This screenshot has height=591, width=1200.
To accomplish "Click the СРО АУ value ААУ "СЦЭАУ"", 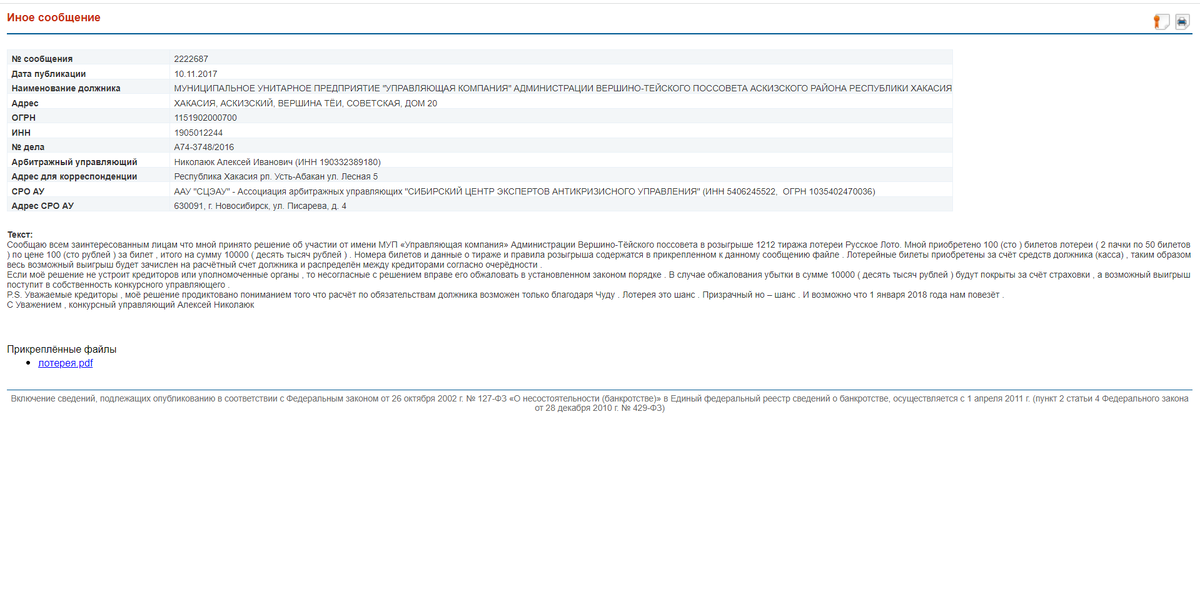I will click(x=524, y=191).
